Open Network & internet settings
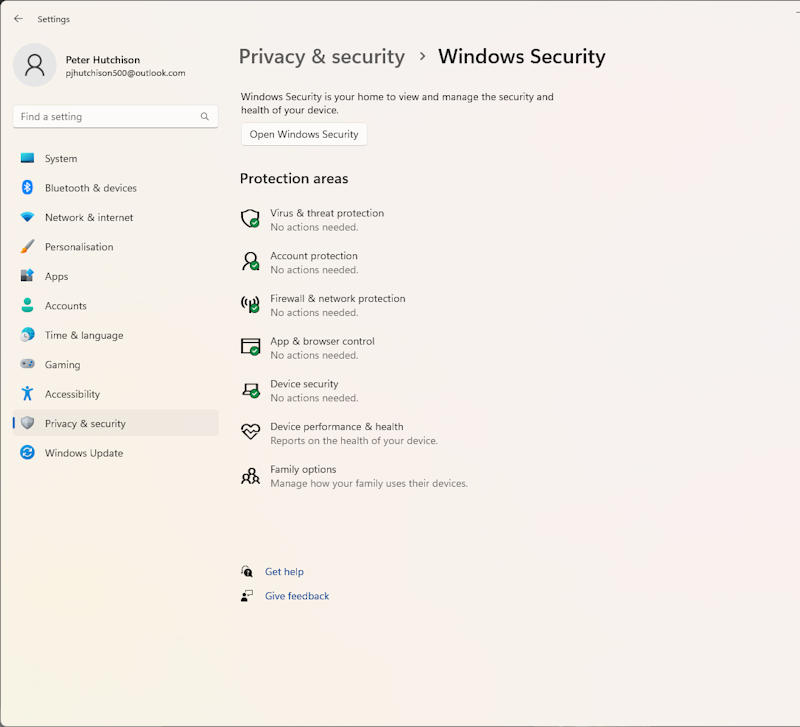 click(x=88, y=218)
